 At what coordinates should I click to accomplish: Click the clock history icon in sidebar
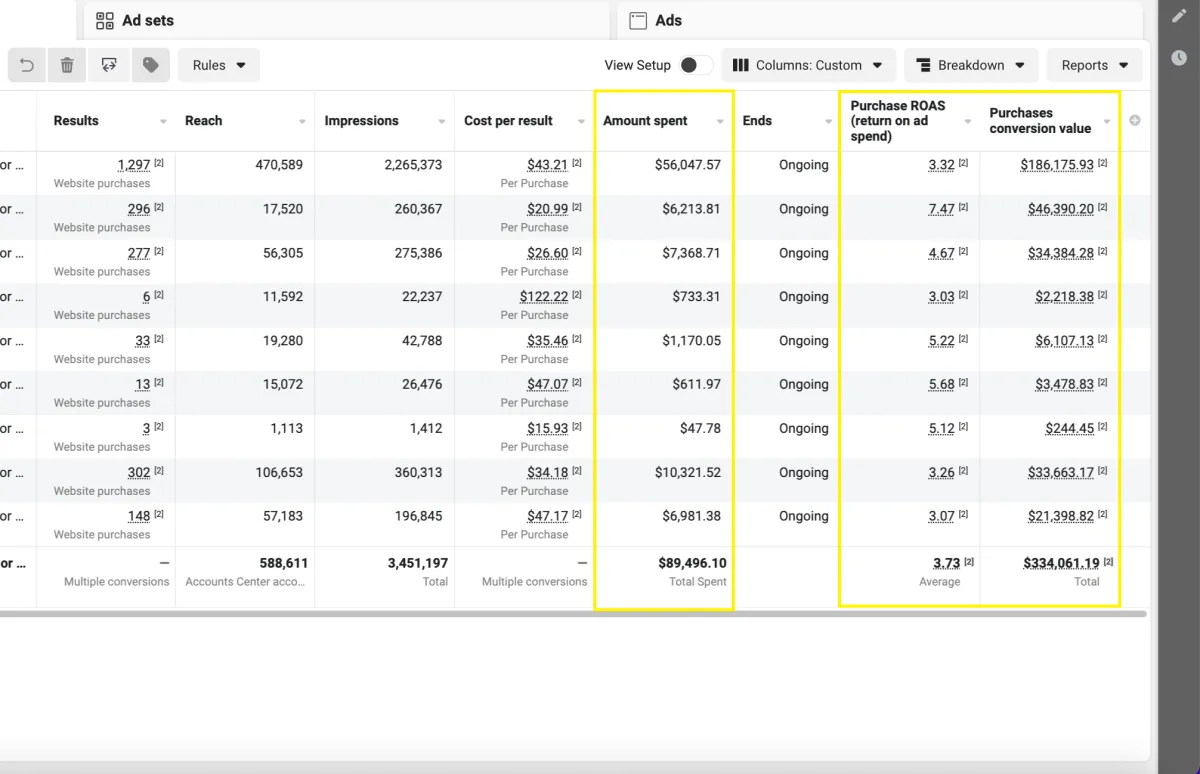point(1179,58)
